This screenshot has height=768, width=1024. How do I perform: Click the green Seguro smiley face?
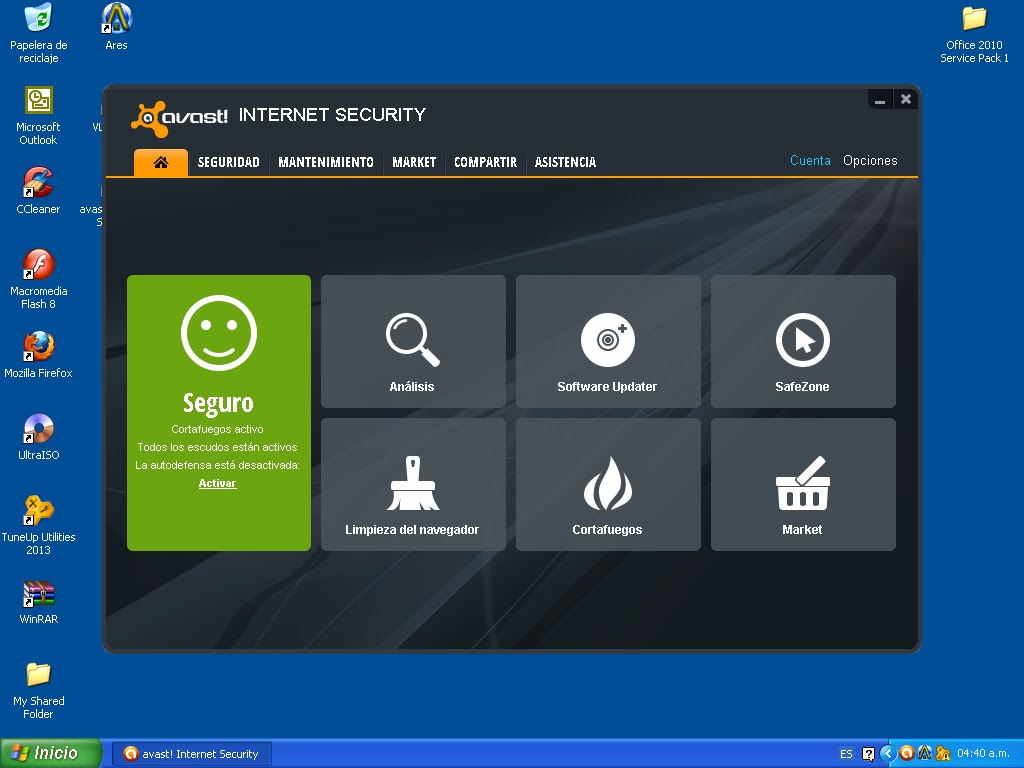click(218, 332)
